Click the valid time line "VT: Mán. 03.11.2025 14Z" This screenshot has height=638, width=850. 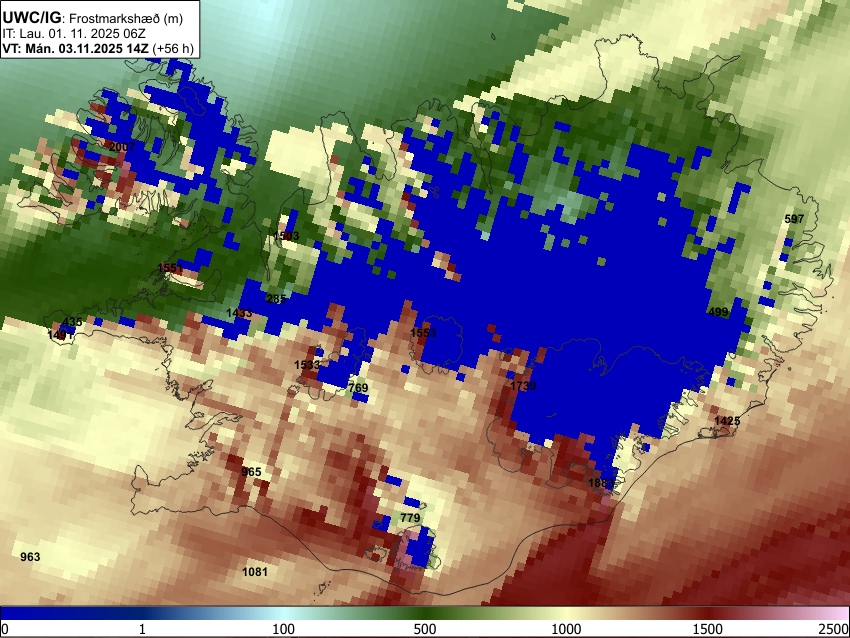75,48
